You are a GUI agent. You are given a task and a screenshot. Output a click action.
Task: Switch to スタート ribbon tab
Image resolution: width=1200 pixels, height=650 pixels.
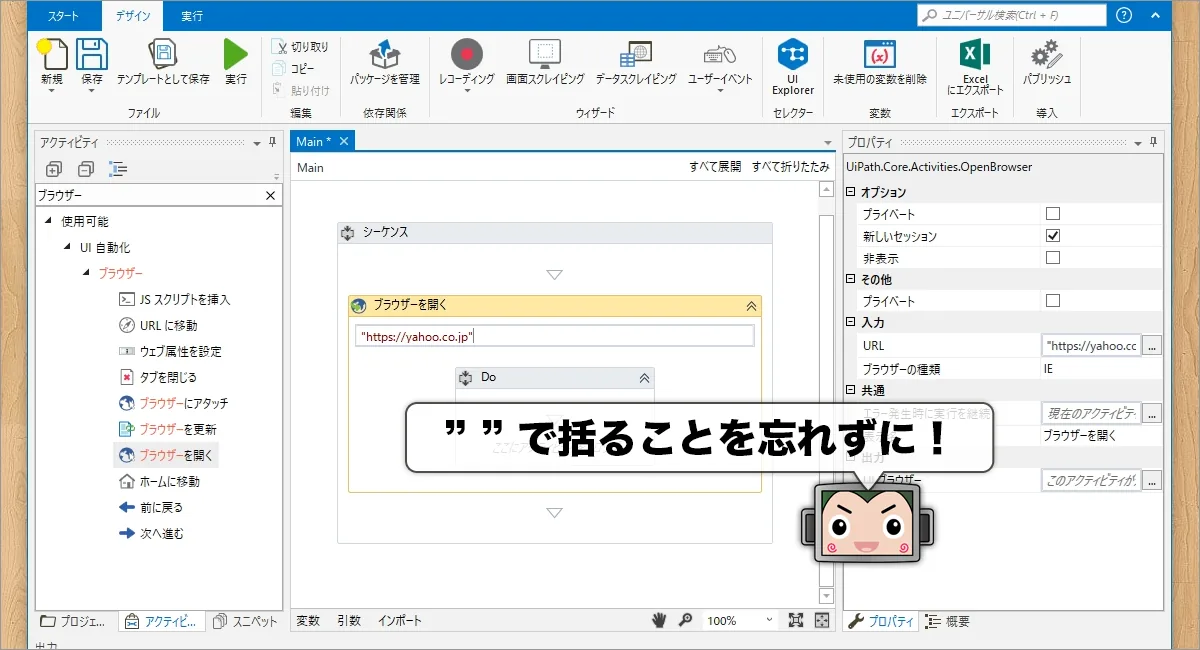[63, 16]
